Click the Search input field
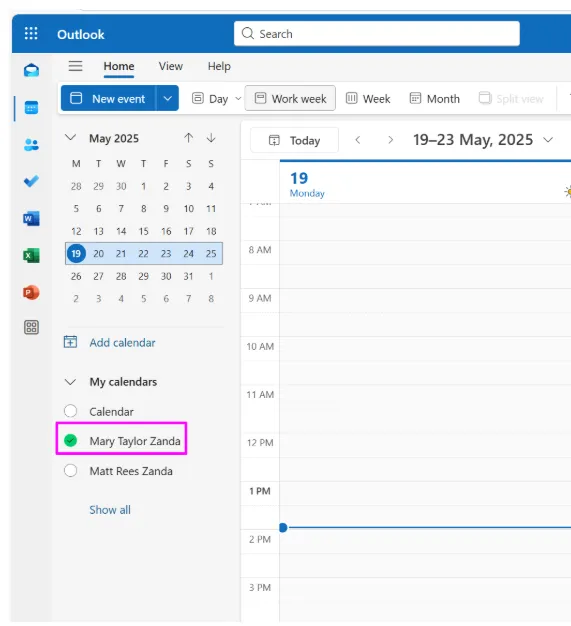Viewport: 571px width, 626px height. coord(377,34)
